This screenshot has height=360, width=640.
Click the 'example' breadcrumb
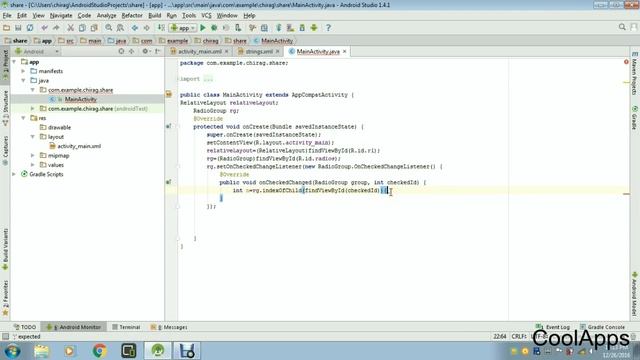177,41
